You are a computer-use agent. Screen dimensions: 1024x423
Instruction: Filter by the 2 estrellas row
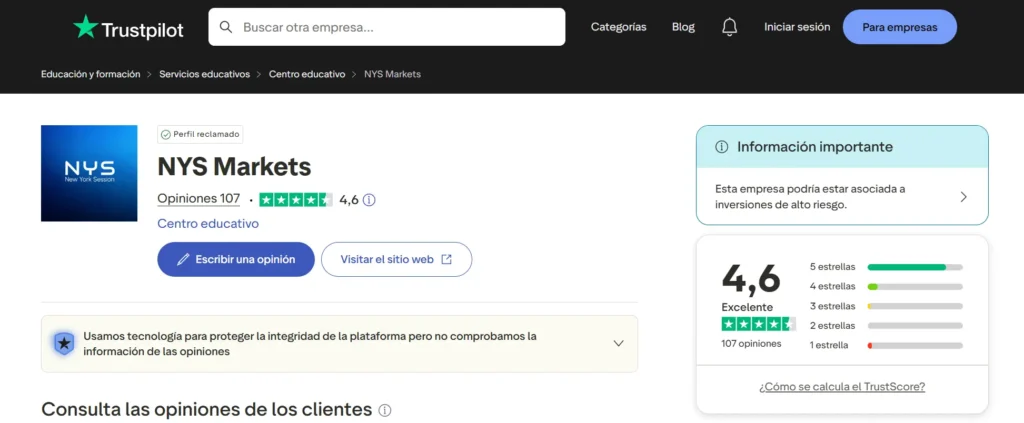[x=886, y=326]
